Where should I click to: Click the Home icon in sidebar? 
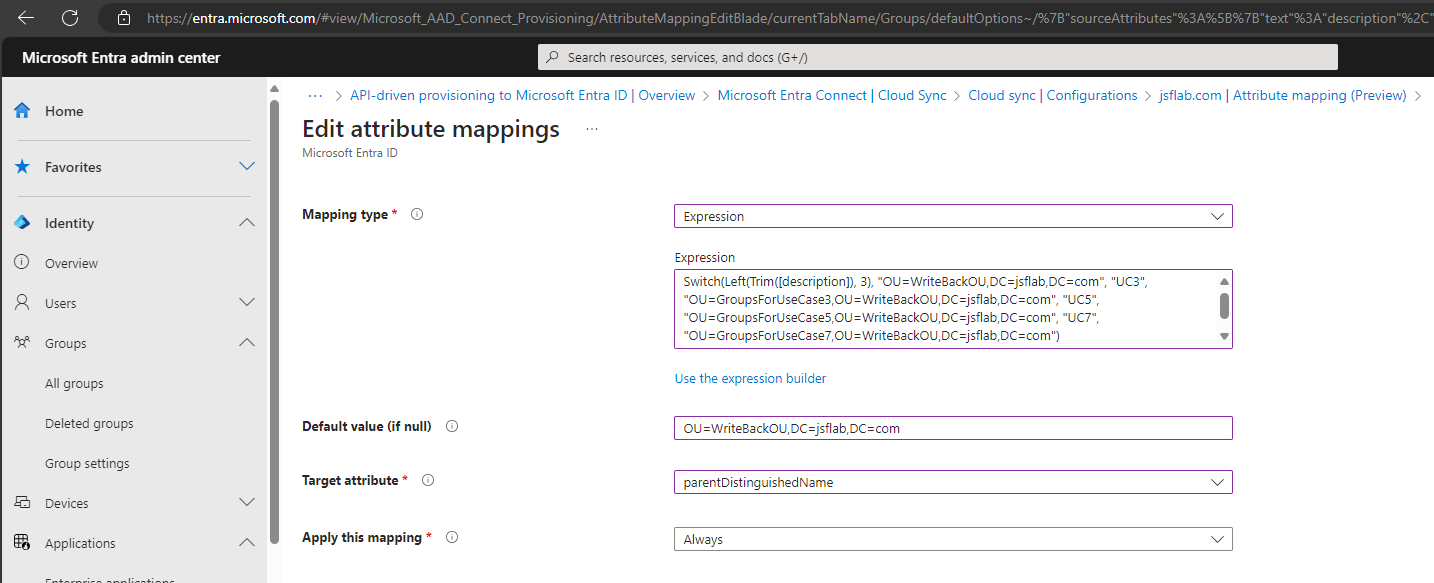(22, 111)
